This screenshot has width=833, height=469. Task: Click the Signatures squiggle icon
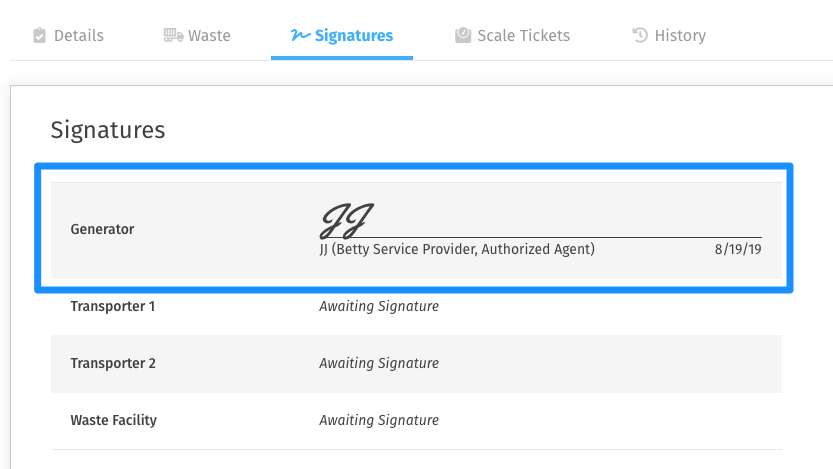tap(300, 36)
